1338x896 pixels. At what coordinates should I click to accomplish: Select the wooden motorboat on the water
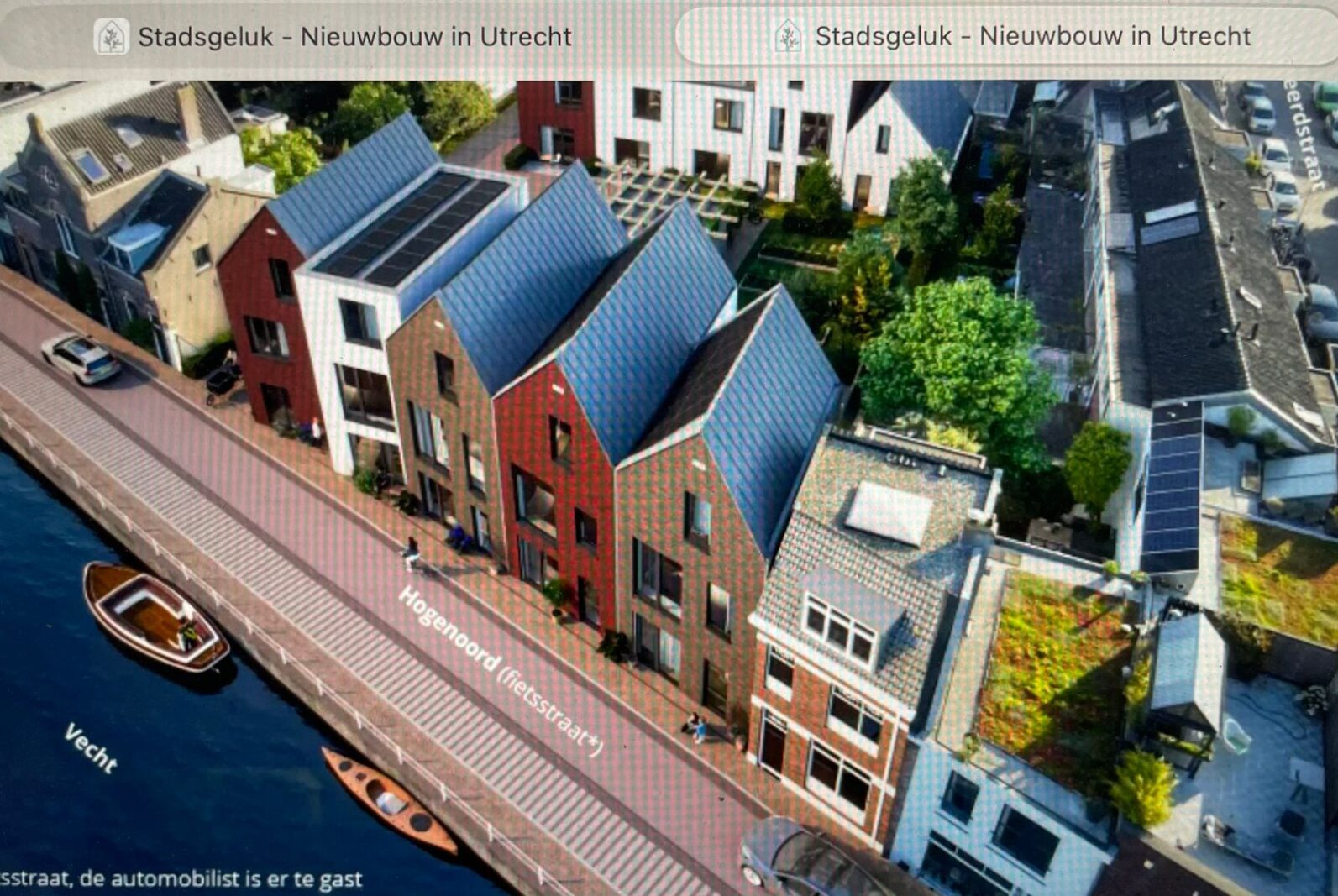tap(156, 619)
